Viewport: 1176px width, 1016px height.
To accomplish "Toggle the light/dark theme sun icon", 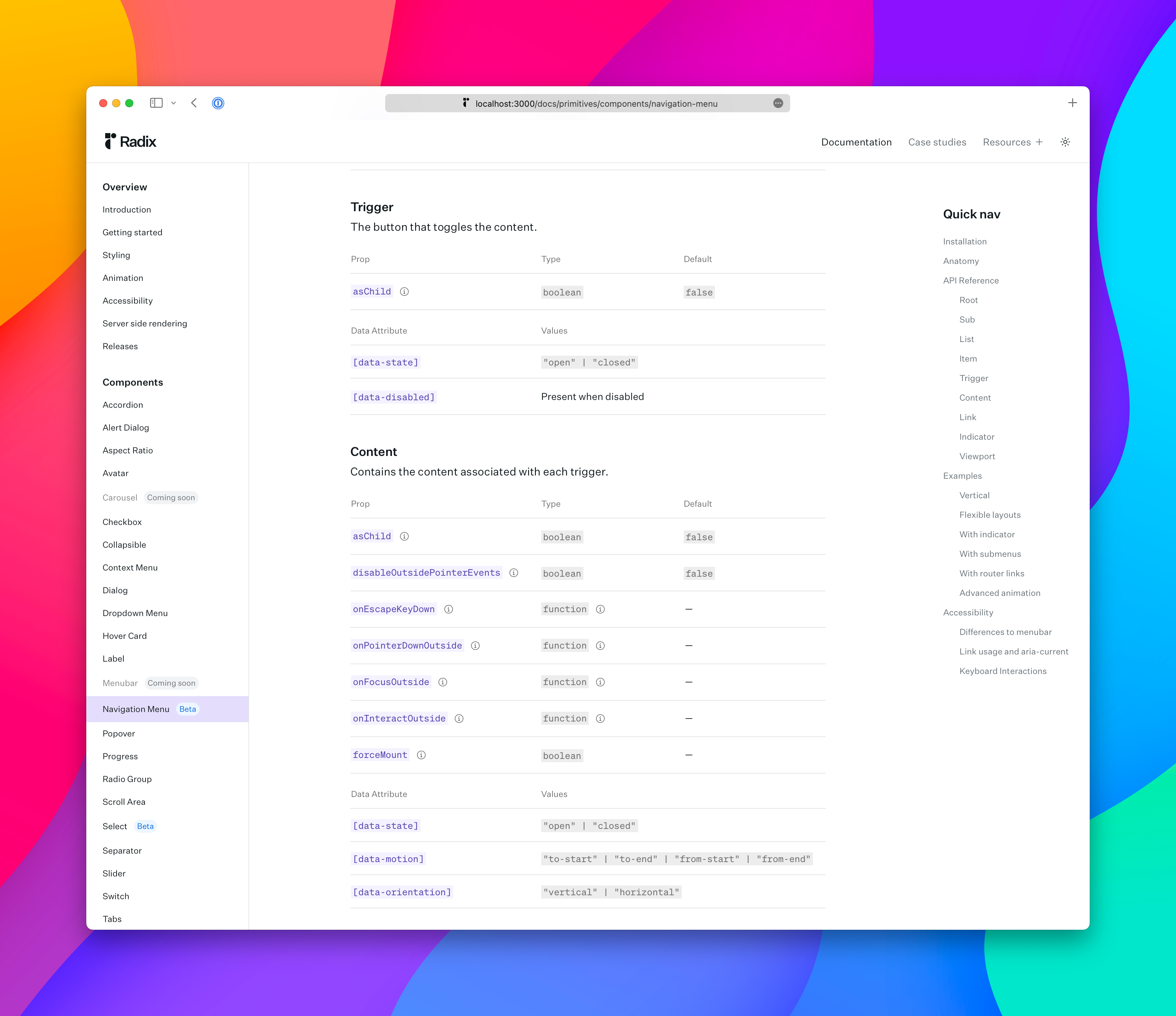I will [x=1065, y=142].
